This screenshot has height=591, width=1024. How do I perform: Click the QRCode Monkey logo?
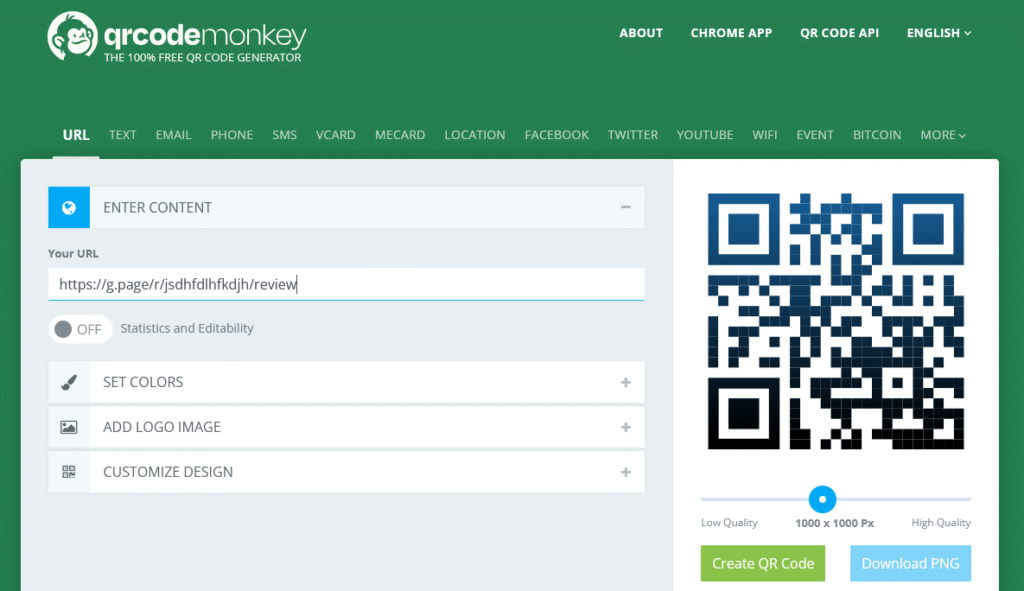tap(176, 40)
